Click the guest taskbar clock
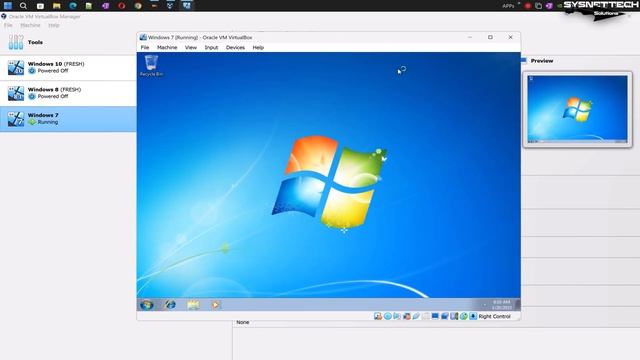Screen dimensions: 640x360 [x=502, y=304]
